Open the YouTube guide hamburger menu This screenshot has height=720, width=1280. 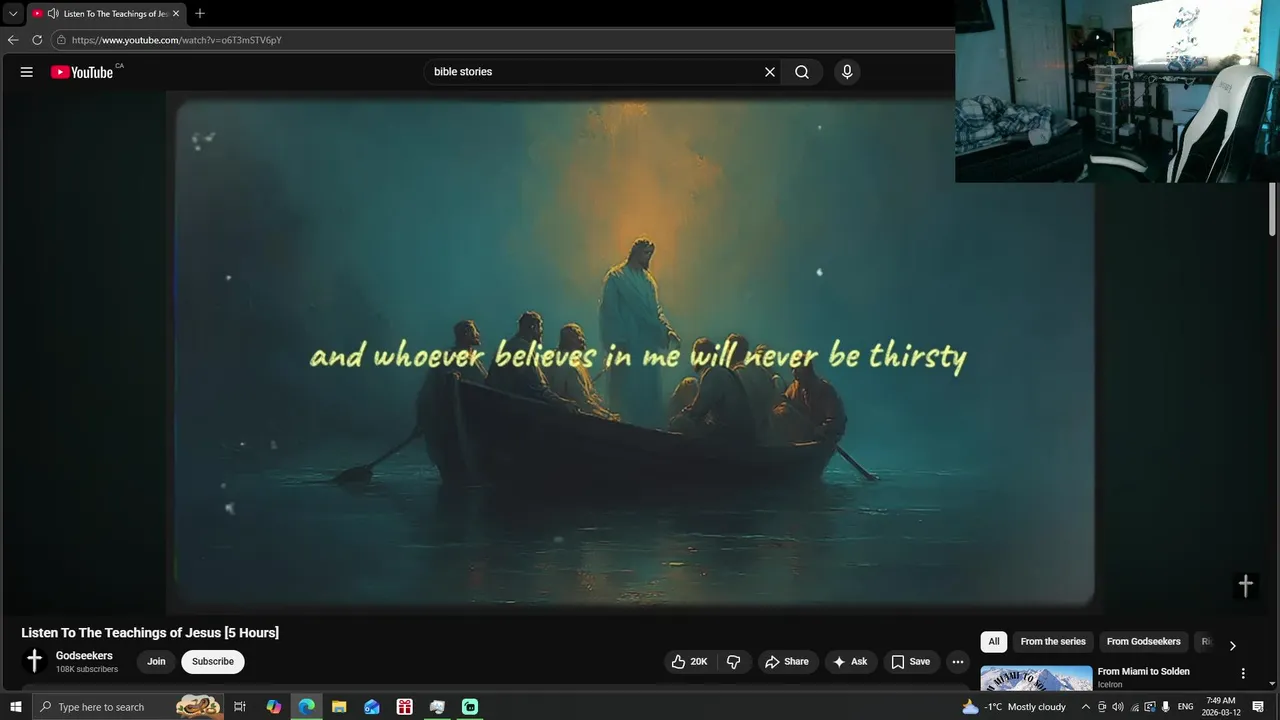coord(27,72)
